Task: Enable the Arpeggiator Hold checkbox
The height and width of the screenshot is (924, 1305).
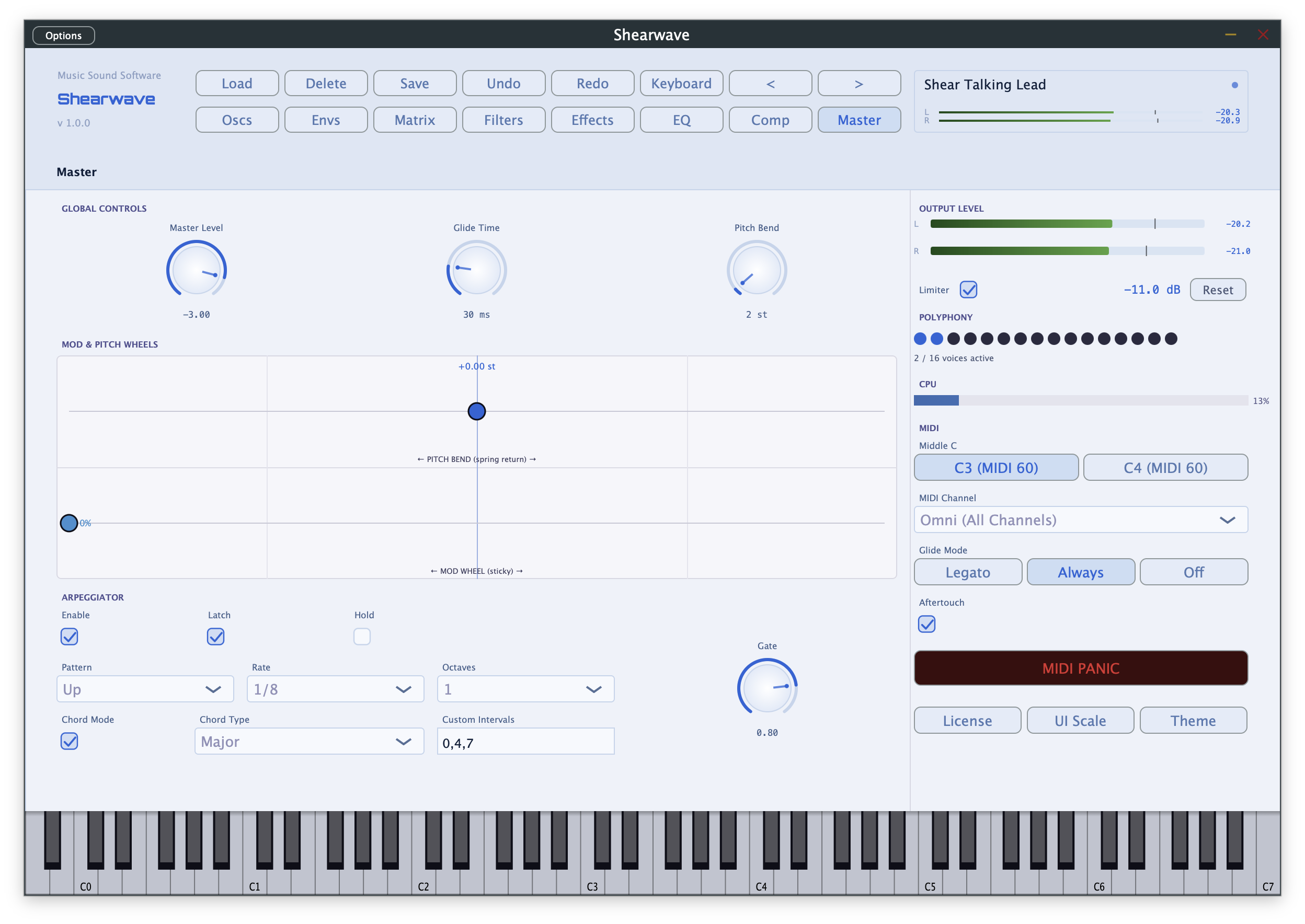Action: [x=362, y=636]
